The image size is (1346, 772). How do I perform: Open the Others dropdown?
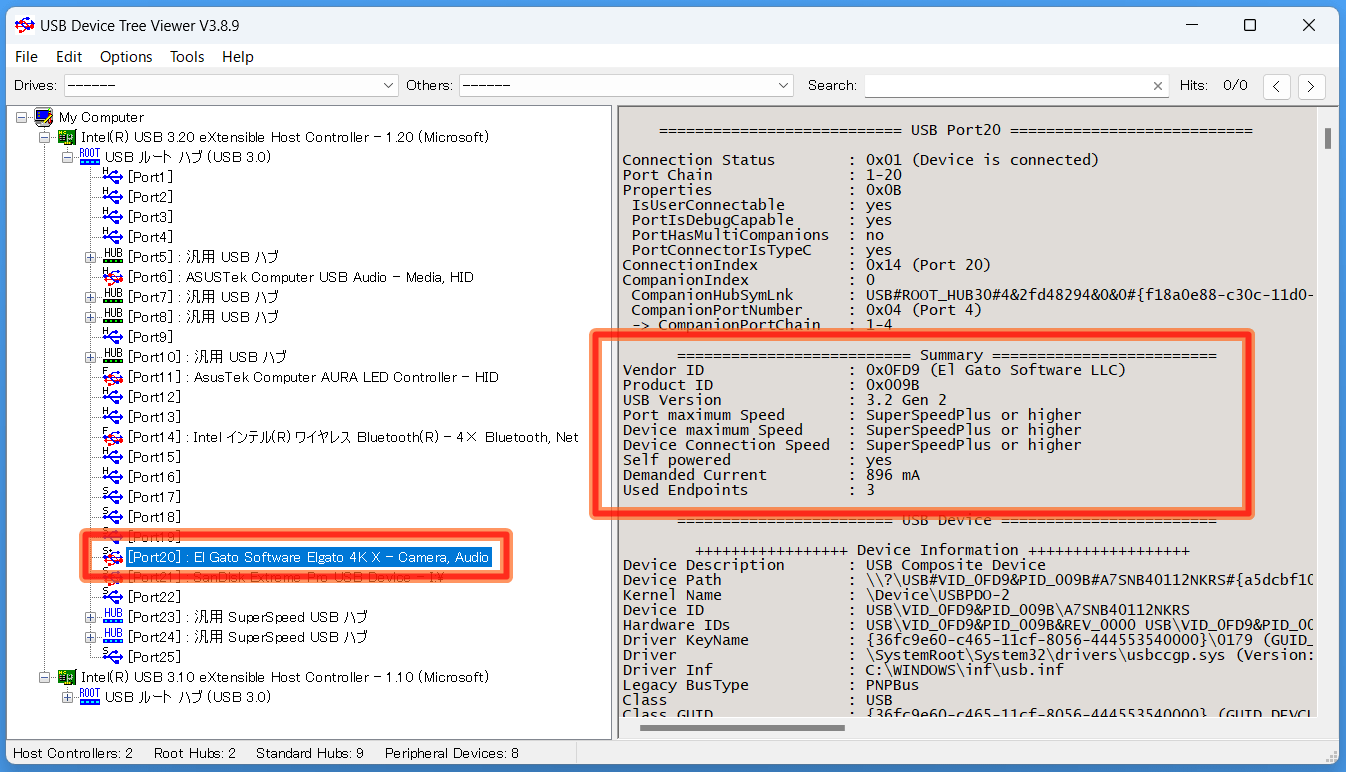pos(626,86)
